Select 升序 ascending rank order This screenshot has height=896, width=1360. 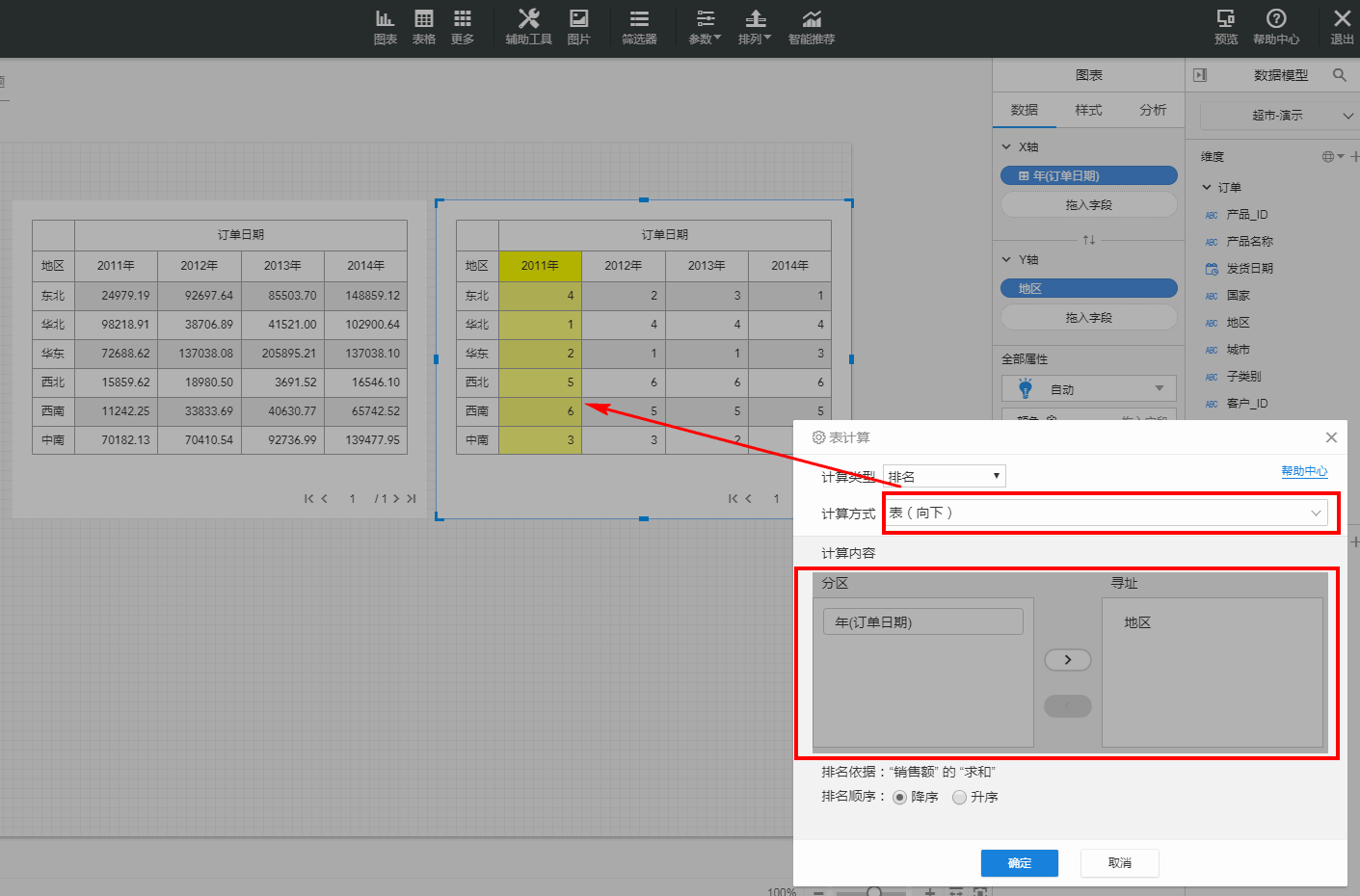(x=960, y=797)
